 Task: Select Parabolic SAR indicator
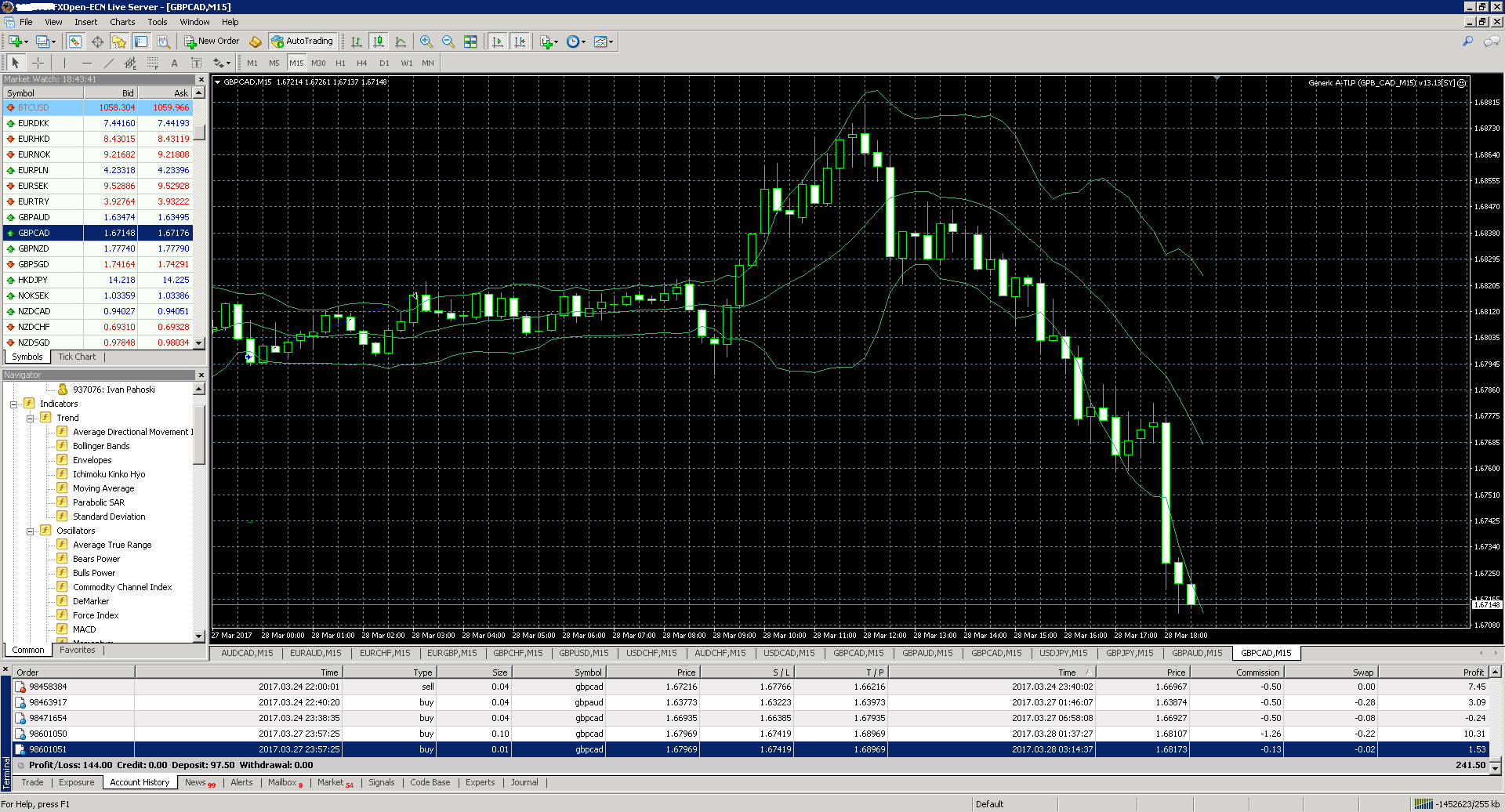click(99, 502)
